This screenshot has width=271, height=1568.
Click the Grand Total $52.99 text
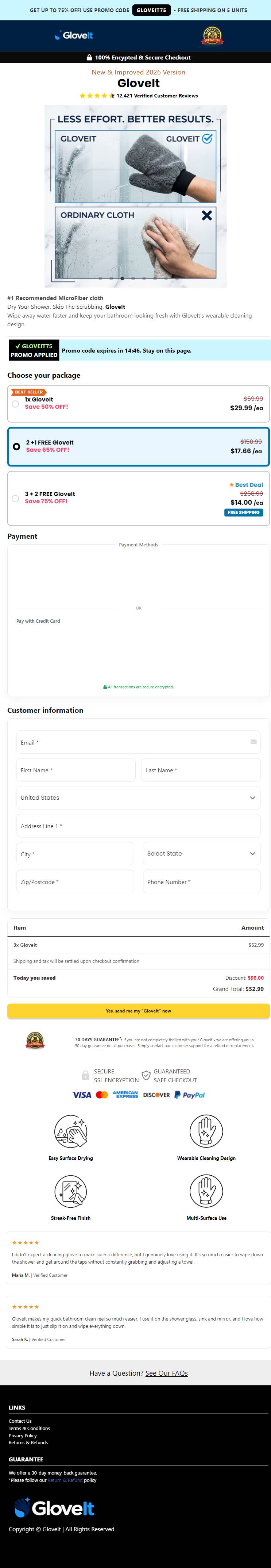click(x=238, y=988)
